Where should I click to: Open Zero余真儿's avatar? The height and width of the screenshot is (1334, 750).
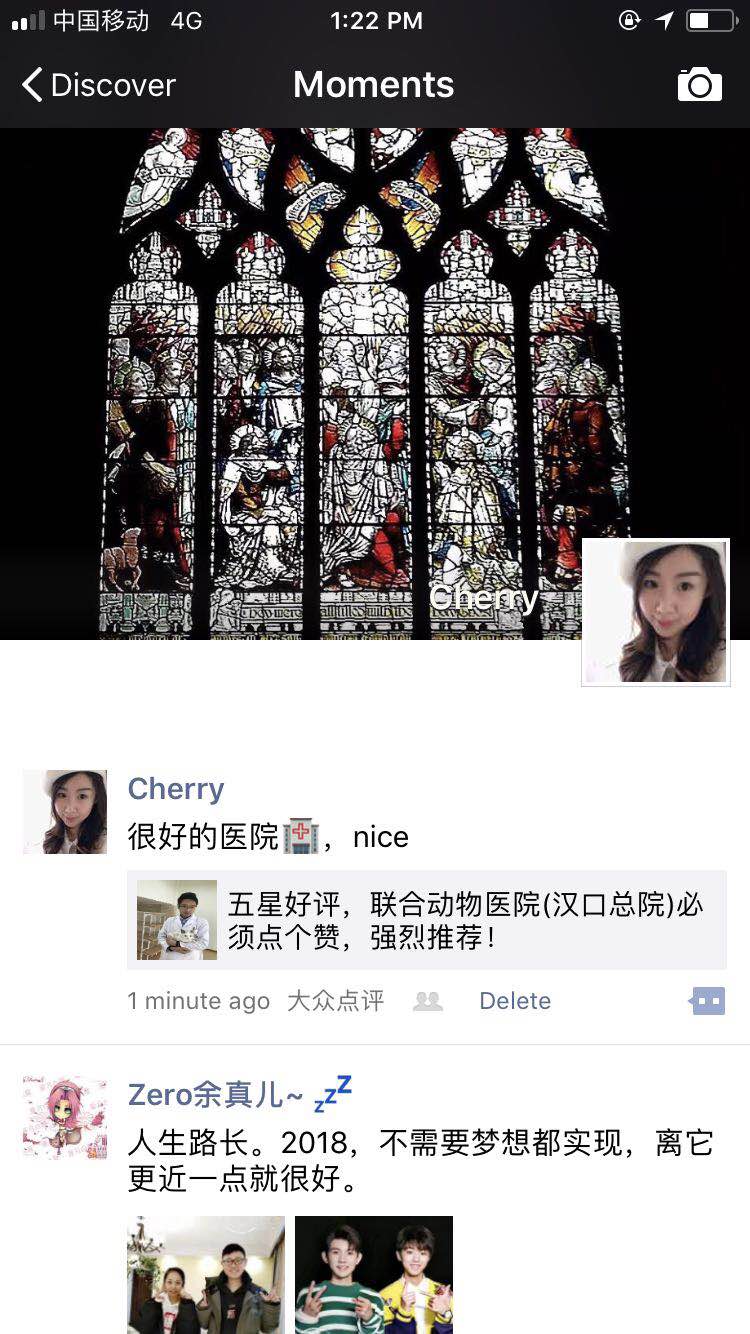[x=65, y=1118]
